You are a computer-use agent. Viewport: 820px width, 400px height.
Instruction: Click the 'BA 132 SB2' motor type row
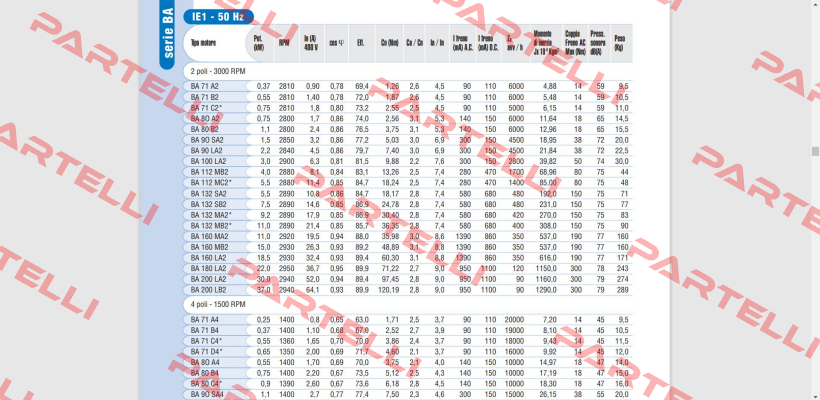pyautogui.click(x=408, y=204)
